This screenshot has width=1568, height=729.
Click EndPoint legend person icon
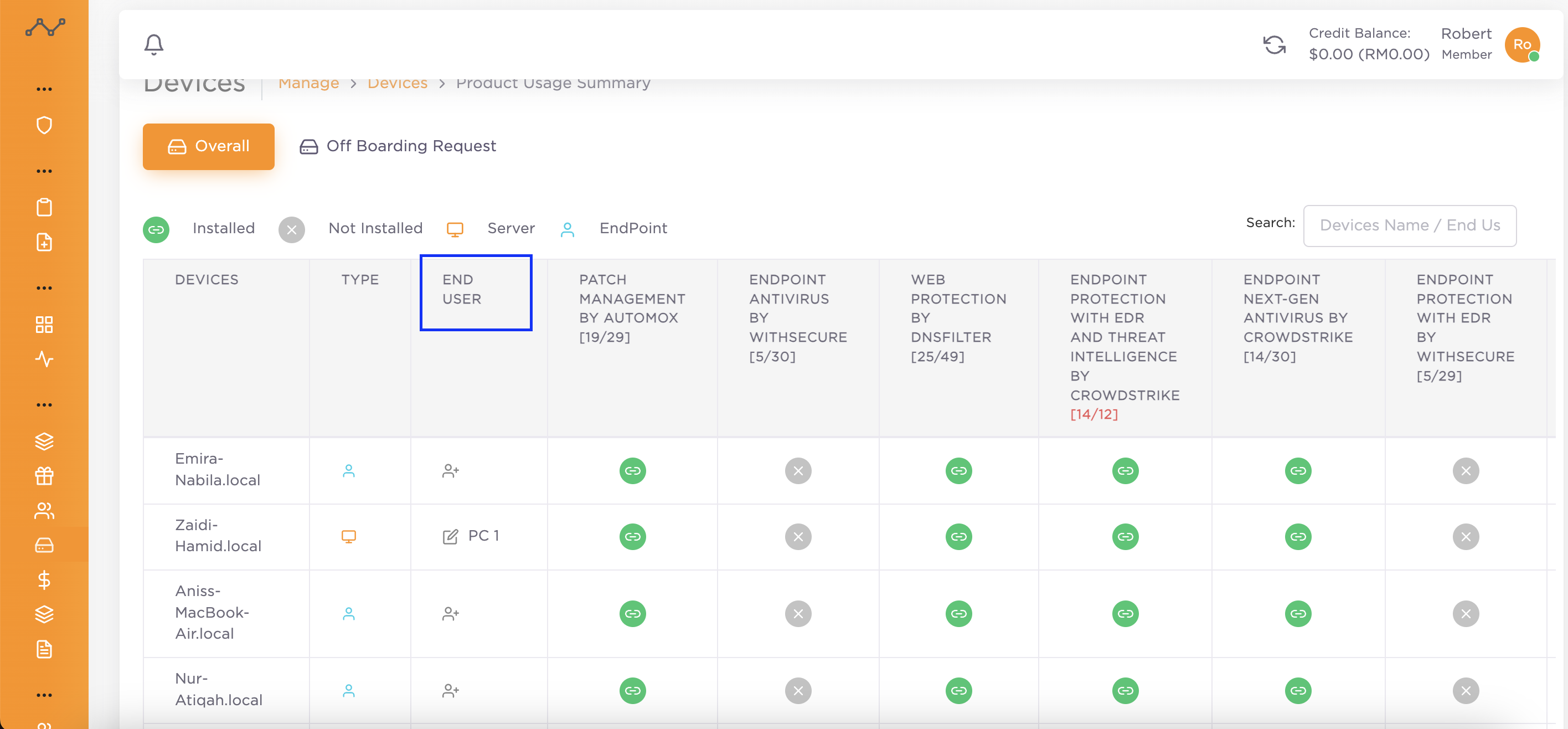click(x=567, y=229)
